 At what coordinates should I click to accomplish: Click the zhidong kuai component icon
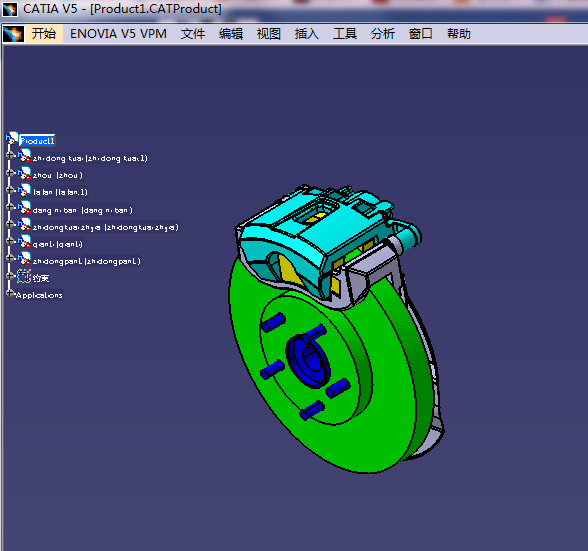pyautogui.click(x=24, y=156)
